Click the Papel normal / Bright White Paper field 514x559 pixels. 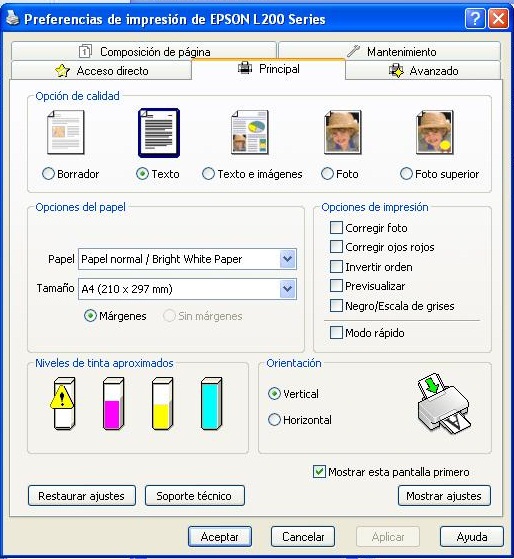pyautogui.click(x=187, y=259)
